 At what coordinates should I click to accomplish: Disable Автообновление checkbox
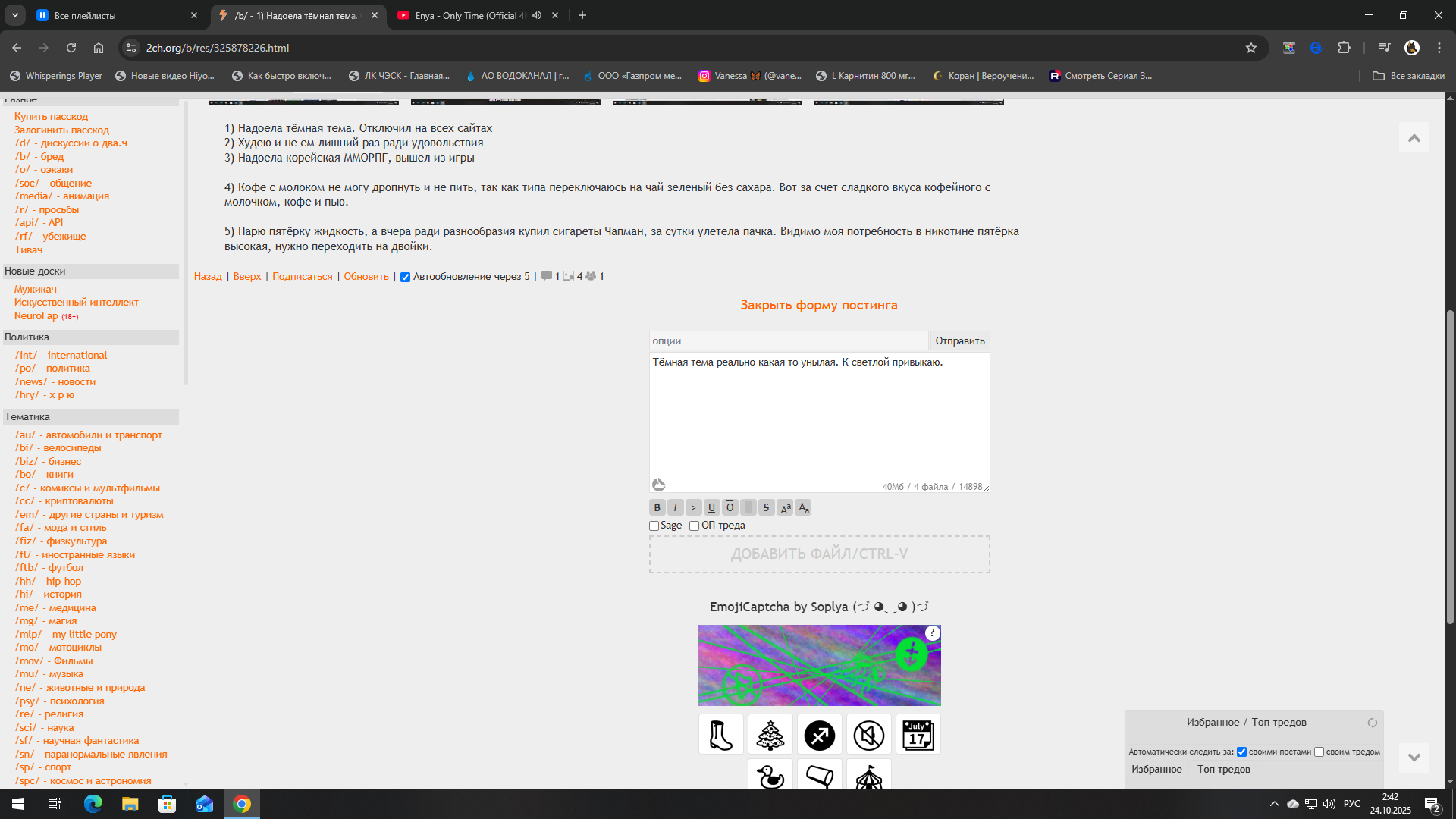point(405,277)
